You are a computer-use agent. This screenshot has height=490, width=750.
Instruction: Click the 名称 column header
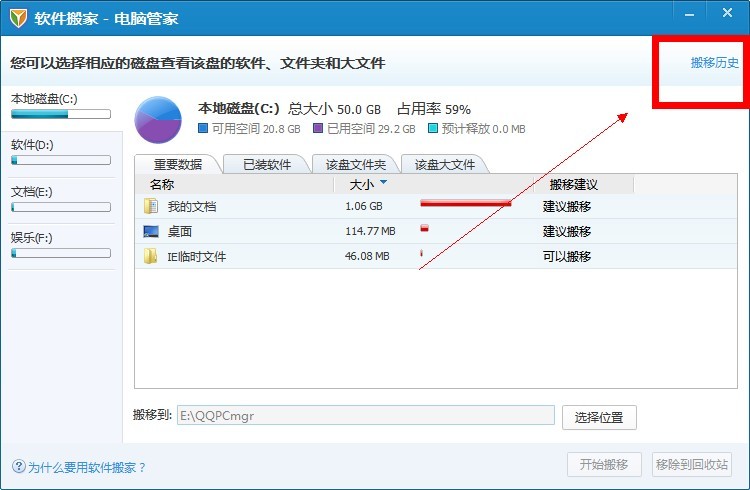[x=162, y=184]
